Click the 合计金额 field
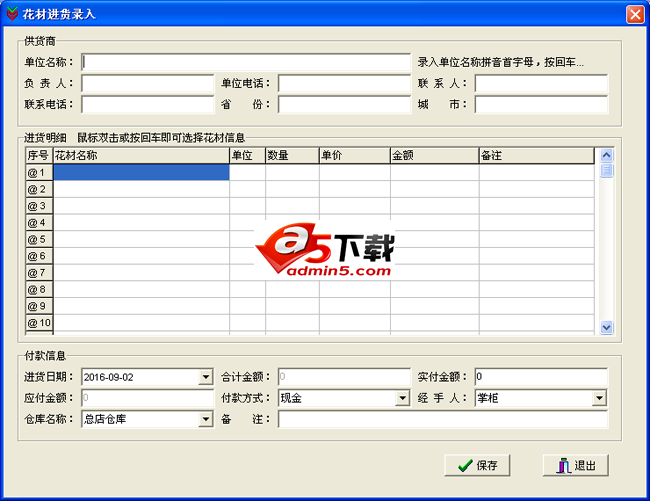The width and height of the screenshot is (650, 501). [x=344, y=377]
